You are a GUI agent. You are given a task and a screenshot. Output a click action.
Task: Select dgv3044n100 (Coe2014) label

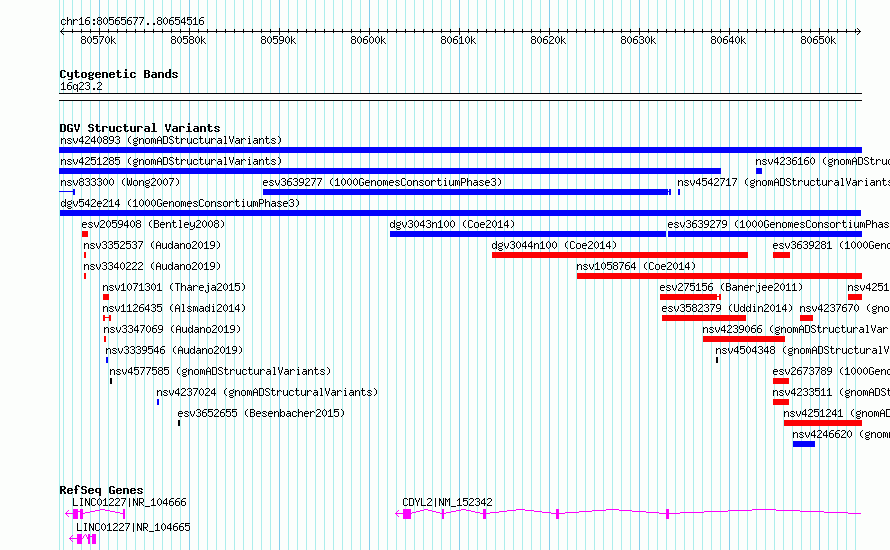554,245
